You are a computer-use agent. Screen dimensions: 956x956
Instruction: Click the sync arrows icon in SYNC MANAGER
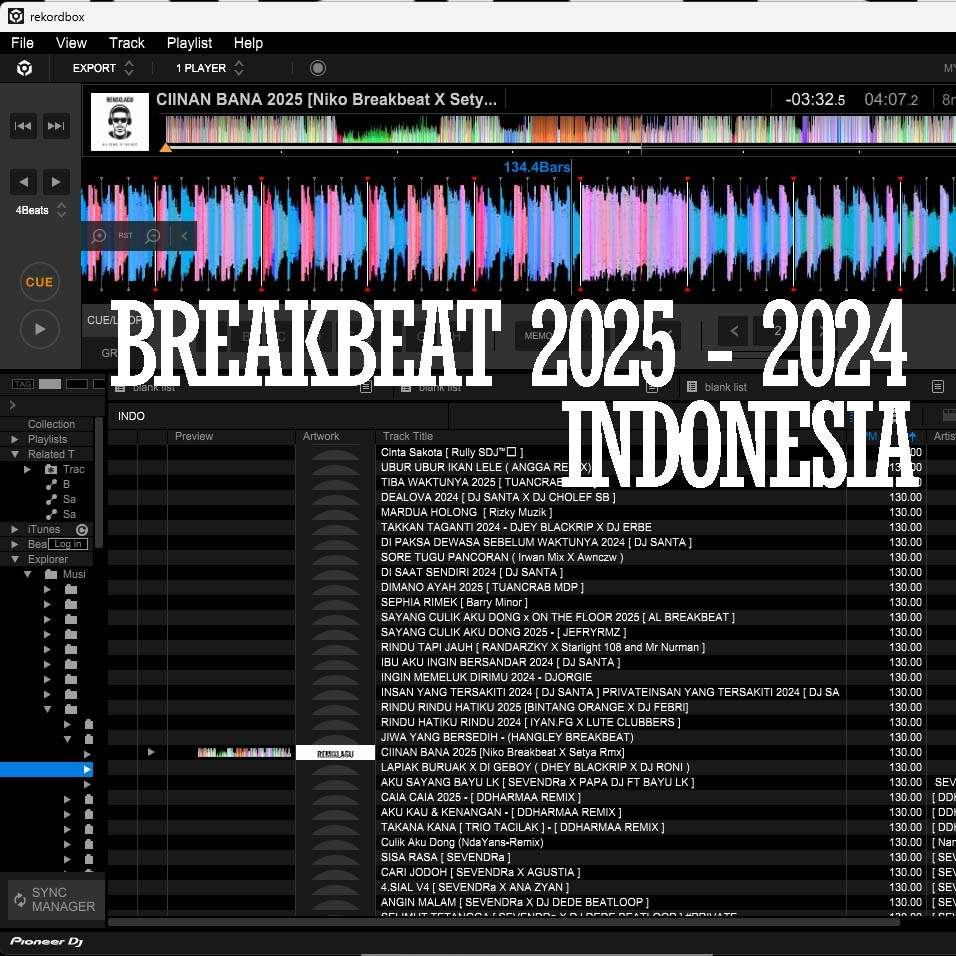pos(20,899)
